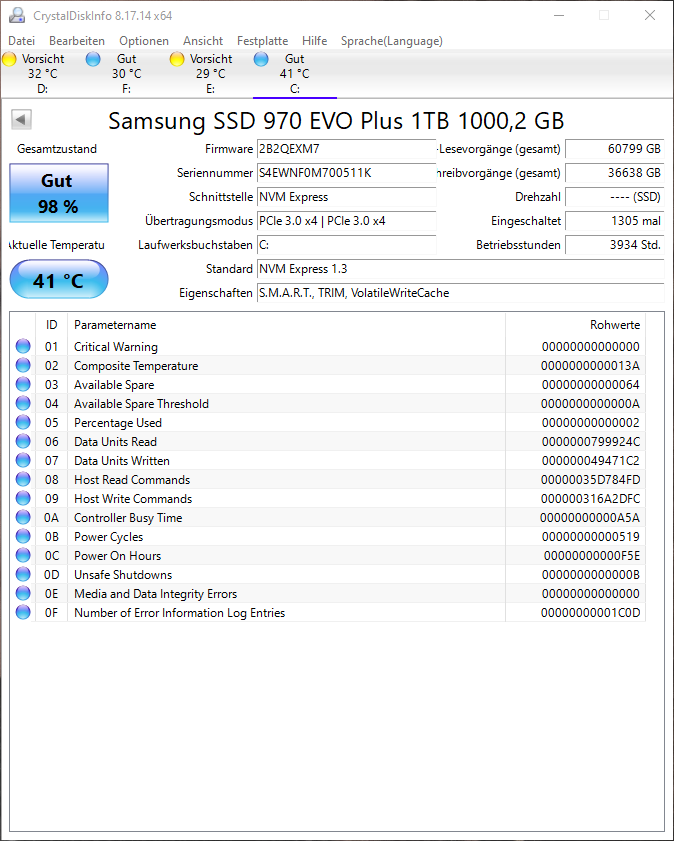The height and width of the screenshot is (841, 674).
Task: Click the total reads value 60799 GB
Action: (614, 149)
